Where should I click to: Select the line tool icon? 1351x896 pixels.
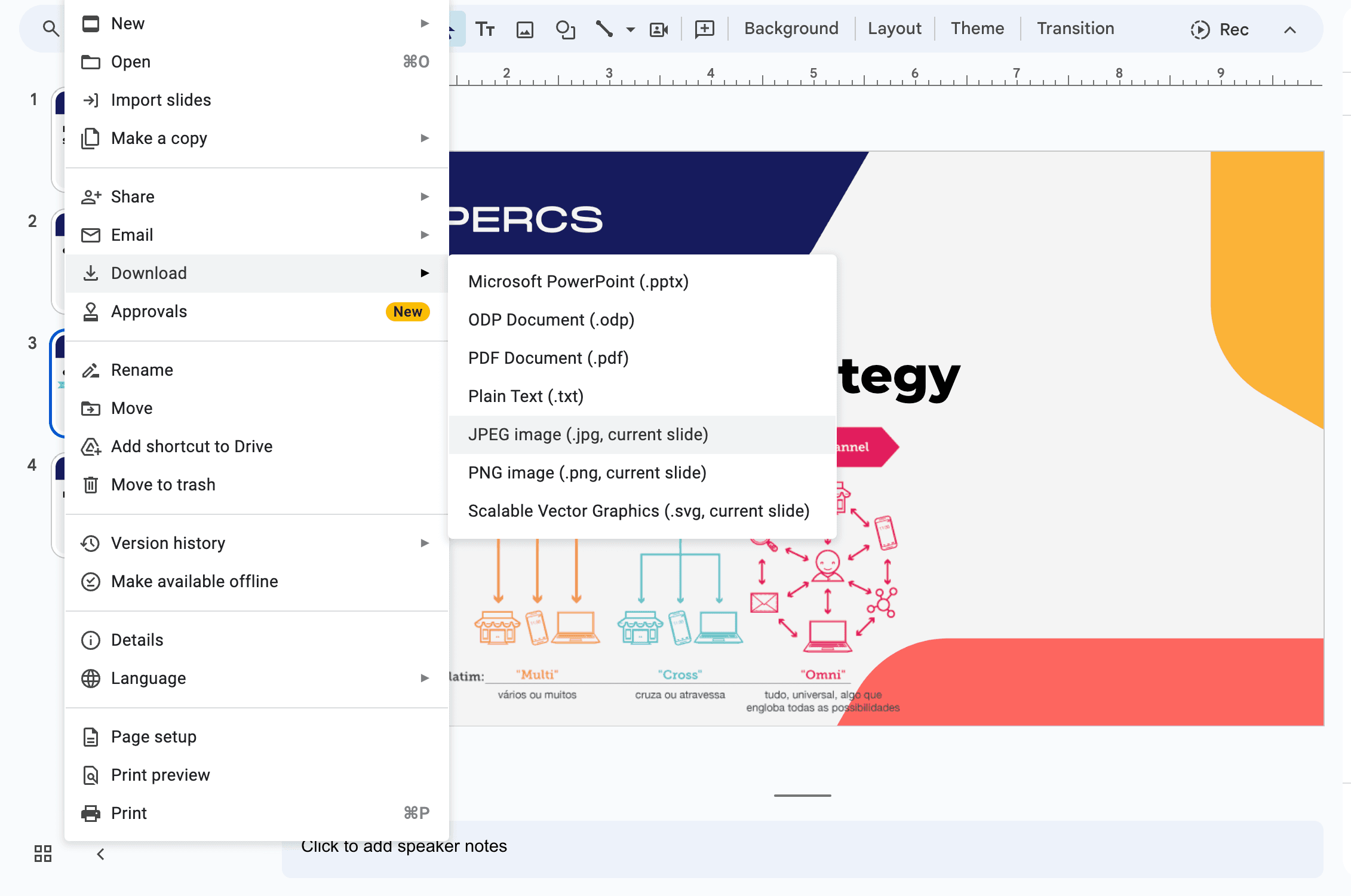tap(604, 29)
